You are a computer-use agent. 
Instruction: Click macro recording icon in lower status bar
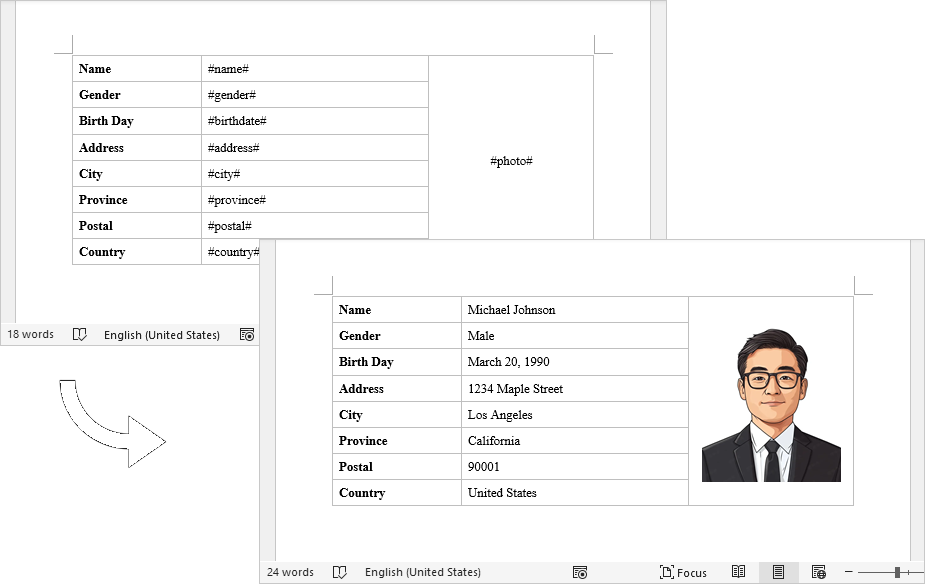click(580, 572)
